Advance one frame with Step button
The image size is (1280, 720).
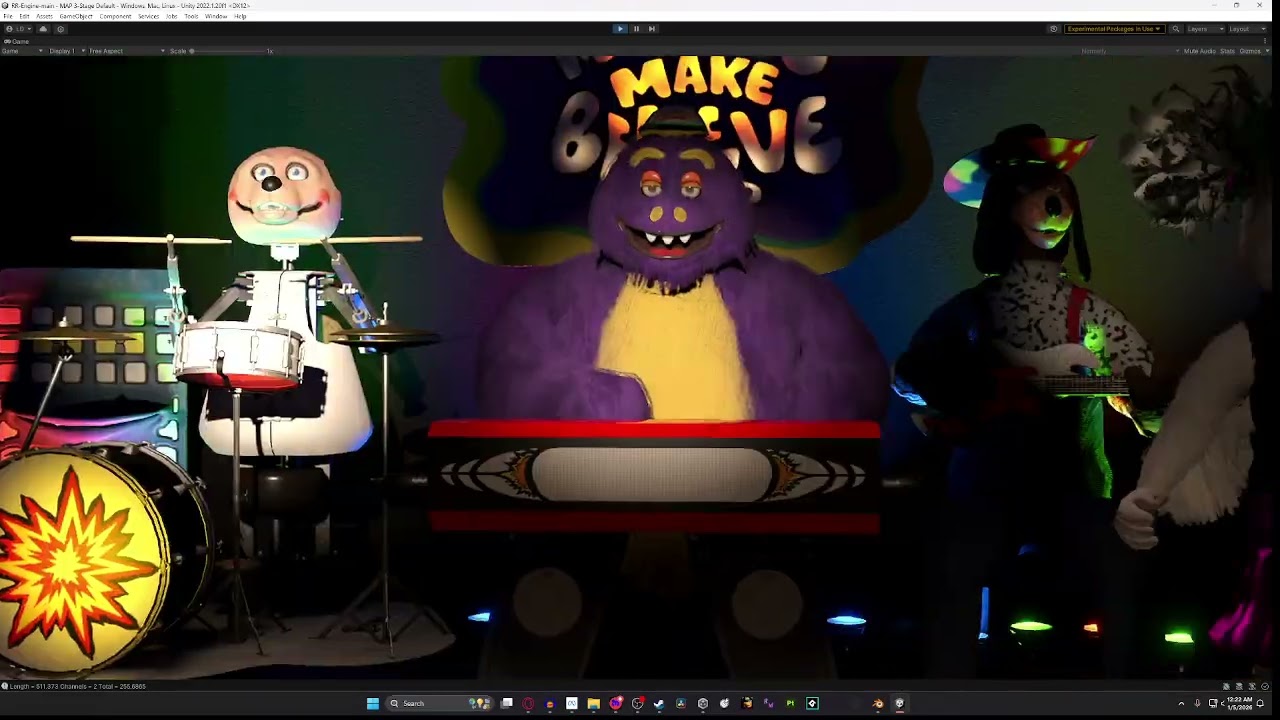click(x=652, y=29)
